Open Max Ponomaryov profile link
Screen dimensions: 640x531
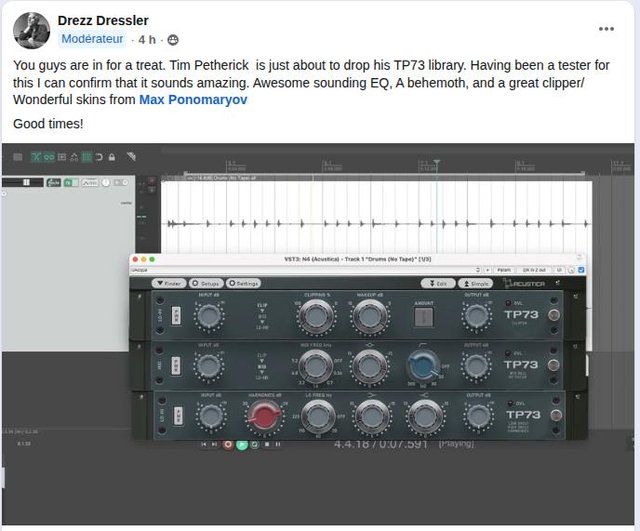pos(193,100)
